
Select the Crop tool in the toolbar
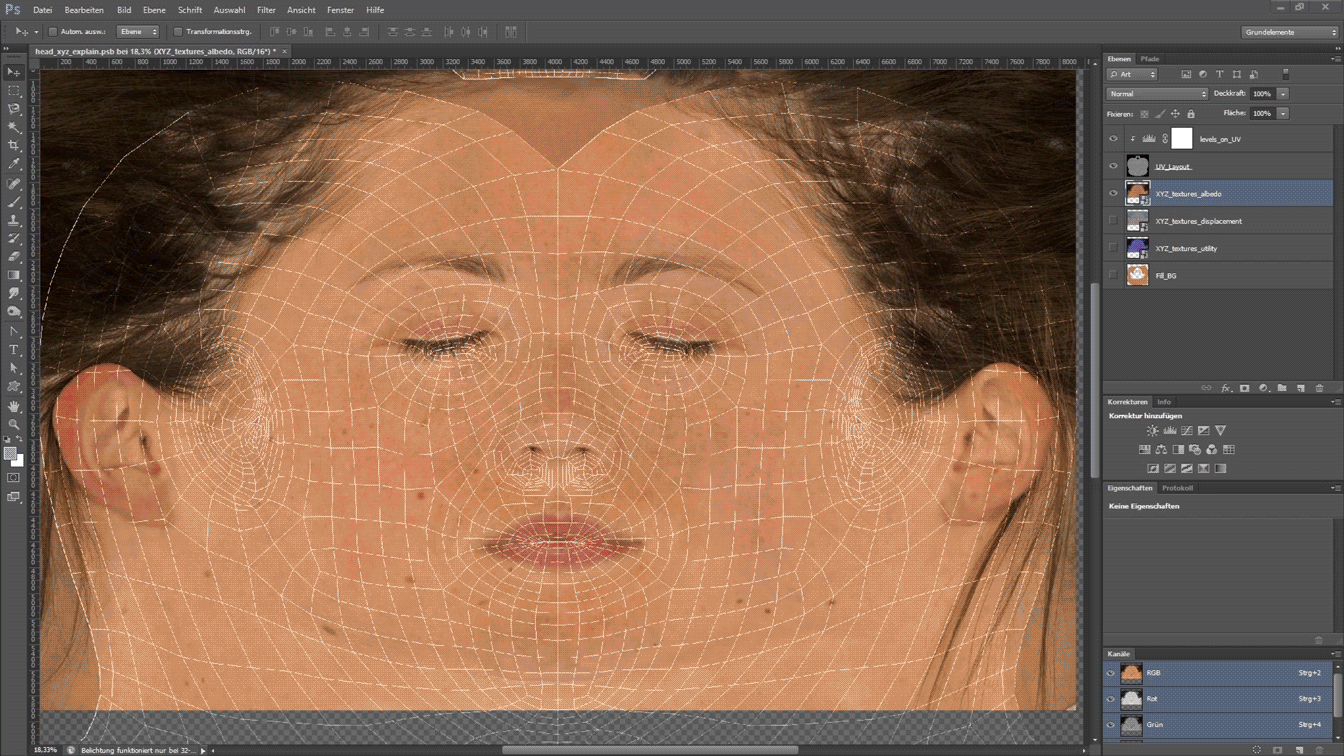pyautogui.click(x=14, y=146)
